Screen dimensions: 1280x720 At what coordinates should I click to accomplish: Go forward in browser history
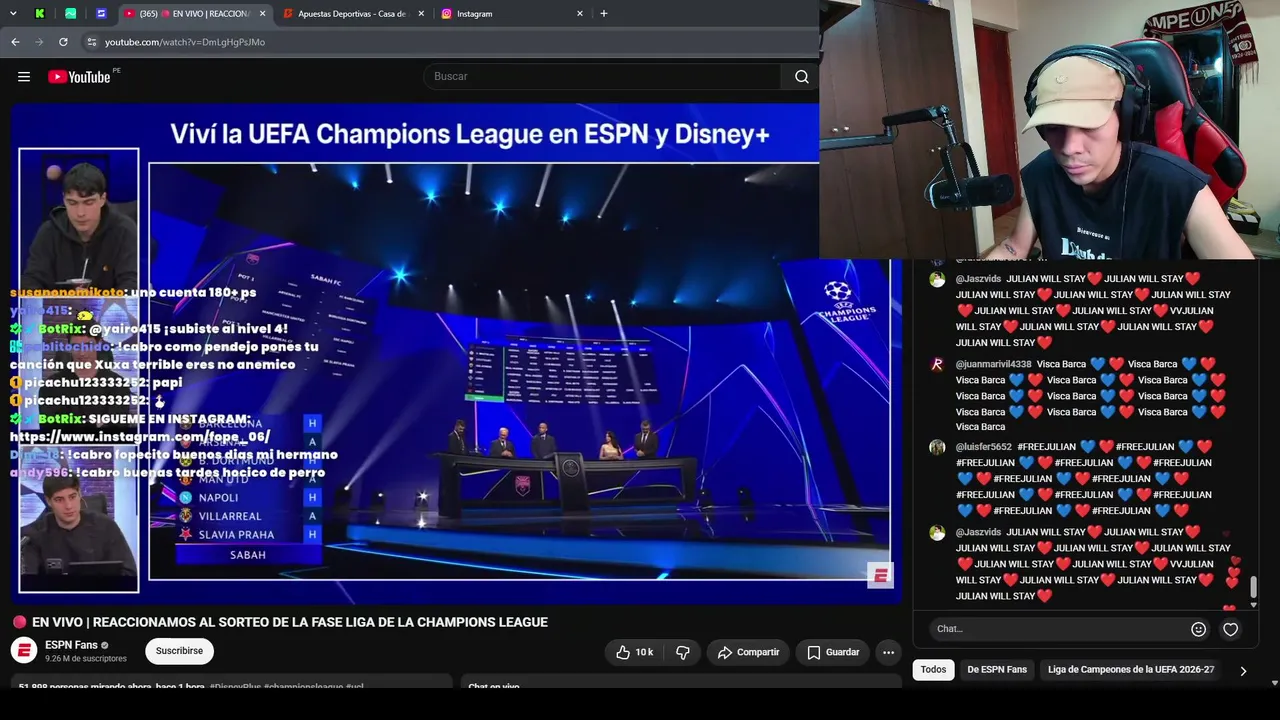(x=39, y=42)
